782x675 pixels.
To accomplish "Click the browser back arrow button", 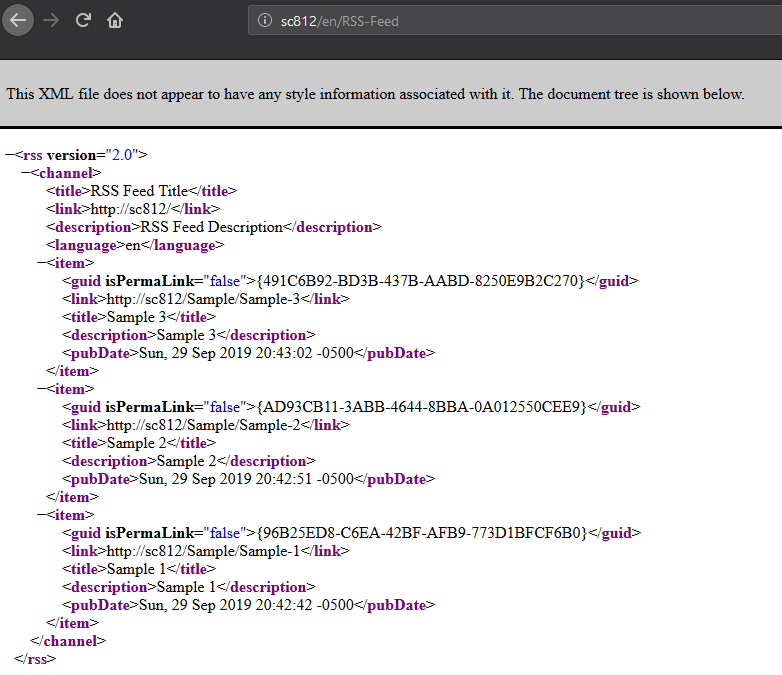I will (x=19, y=20).
